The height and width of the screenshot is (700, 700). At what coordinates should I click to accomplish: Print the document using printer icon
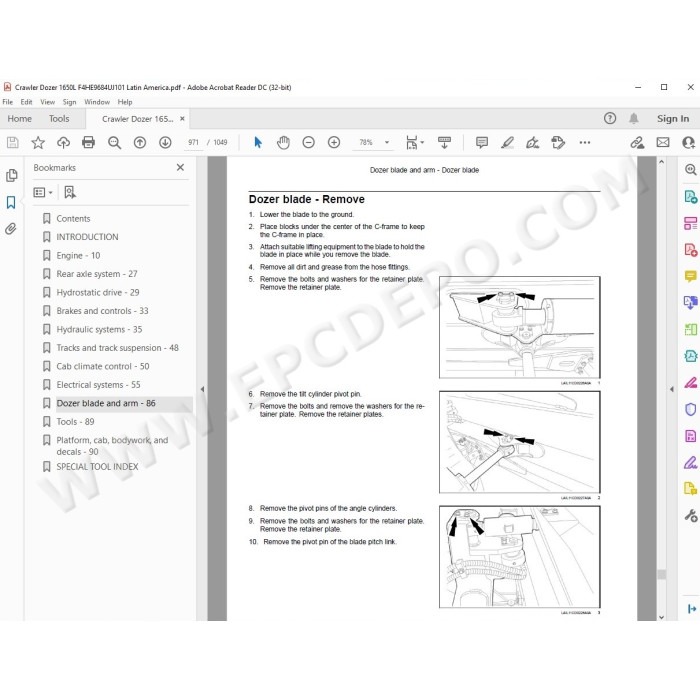88,142
